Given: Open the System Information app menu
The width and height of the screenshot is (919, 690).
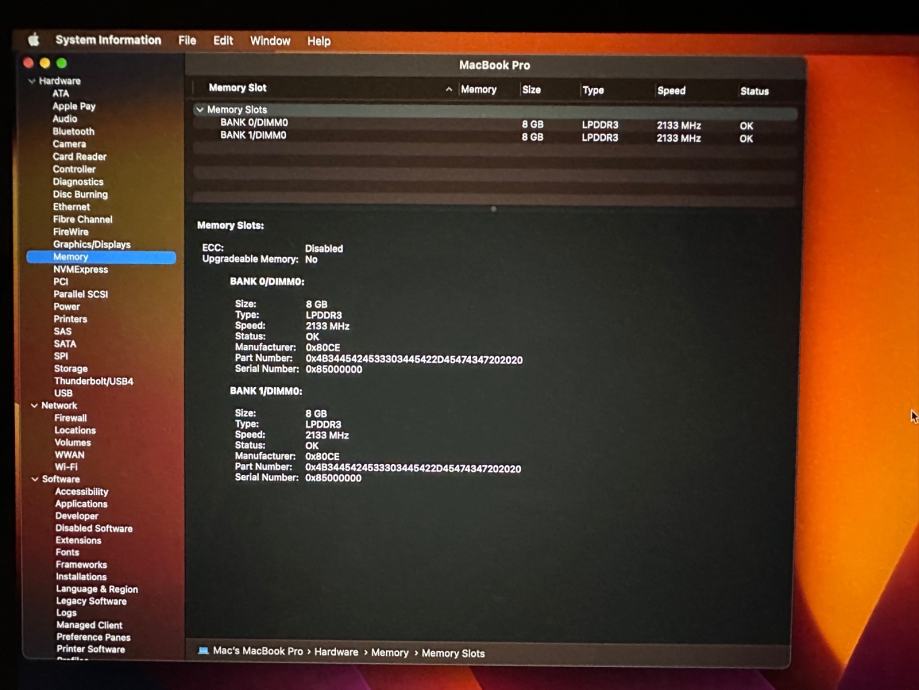Looking at the screenshot, I should [x=108, y=40].
